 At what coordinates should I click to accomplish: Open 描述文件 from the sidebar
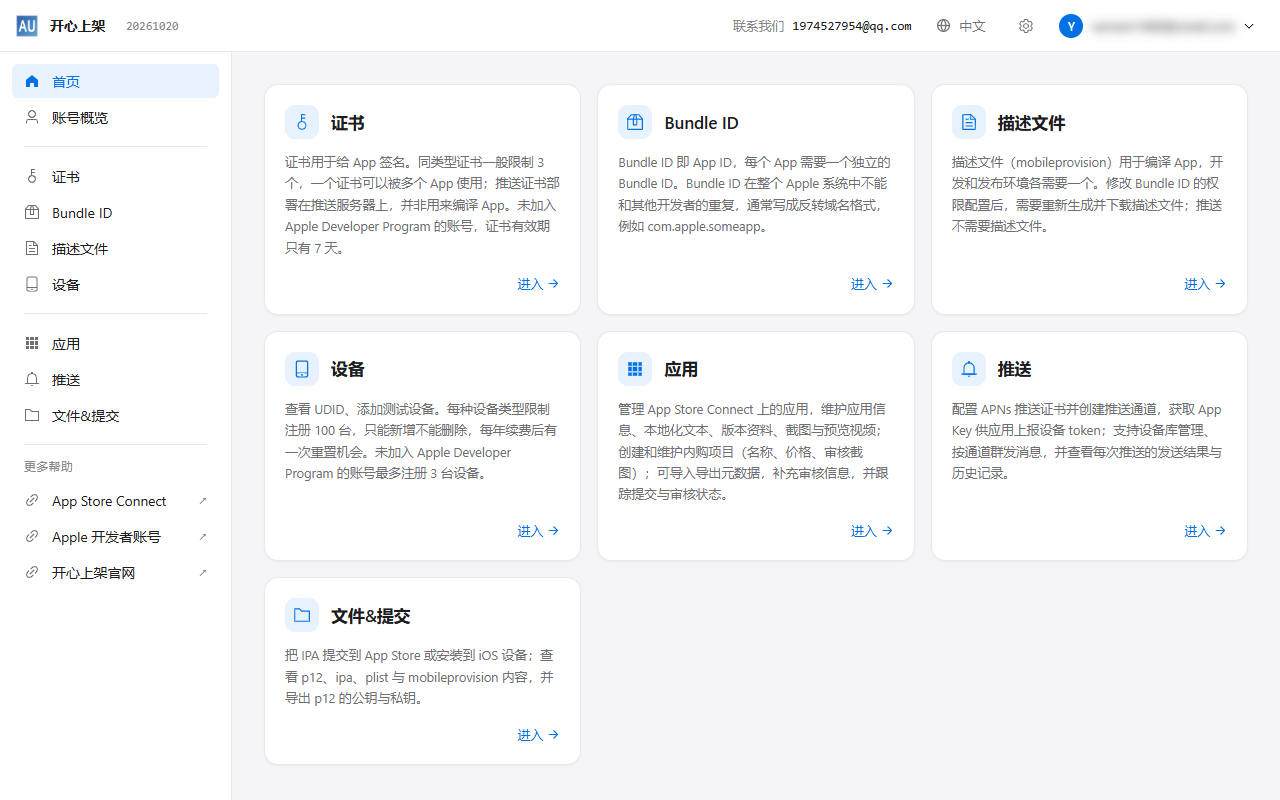(x=115, y=249)
